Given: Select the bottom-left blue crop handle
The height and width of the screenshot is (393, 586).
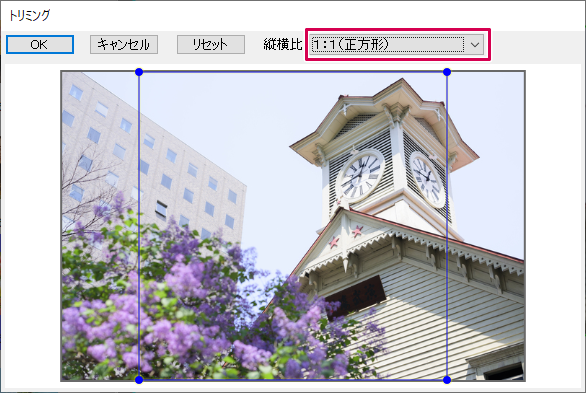Looking at the screenshot, I should (x=139, y=380).
